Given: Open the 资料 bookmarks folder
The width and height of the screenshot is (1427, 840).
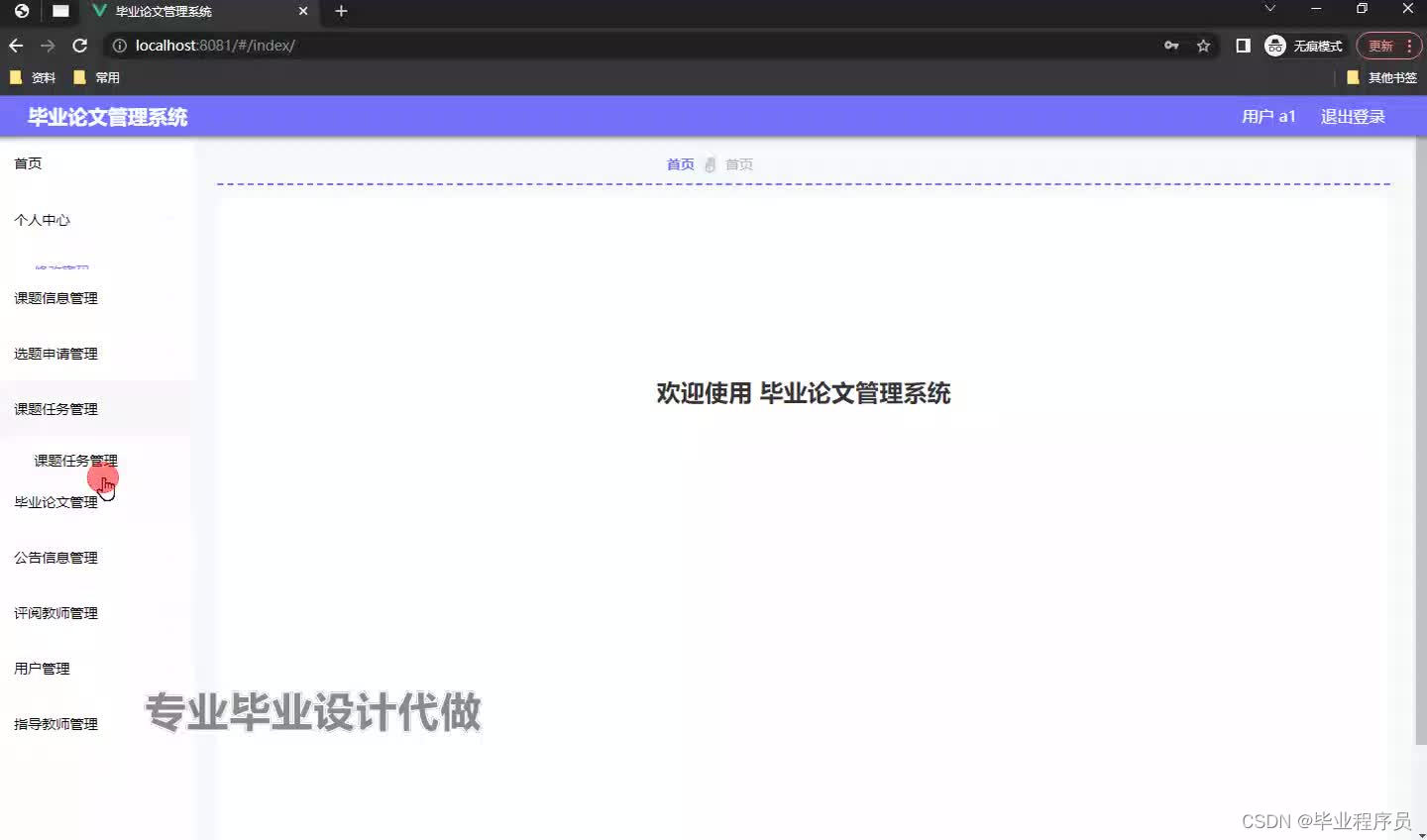Looking at the screenshot, I should tap(33, 77).
